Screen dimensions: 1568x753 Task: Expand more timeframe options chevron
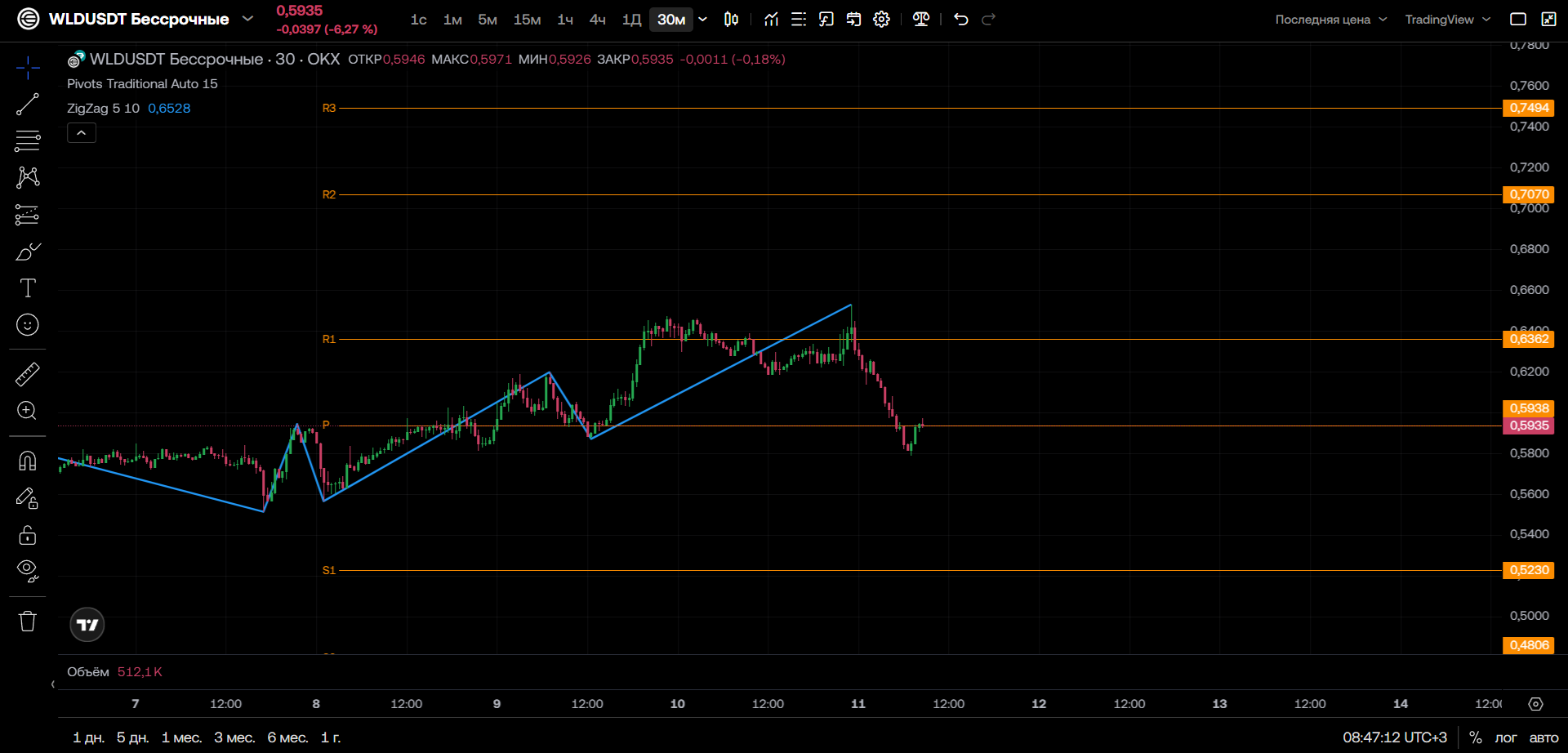click(702, 19)
